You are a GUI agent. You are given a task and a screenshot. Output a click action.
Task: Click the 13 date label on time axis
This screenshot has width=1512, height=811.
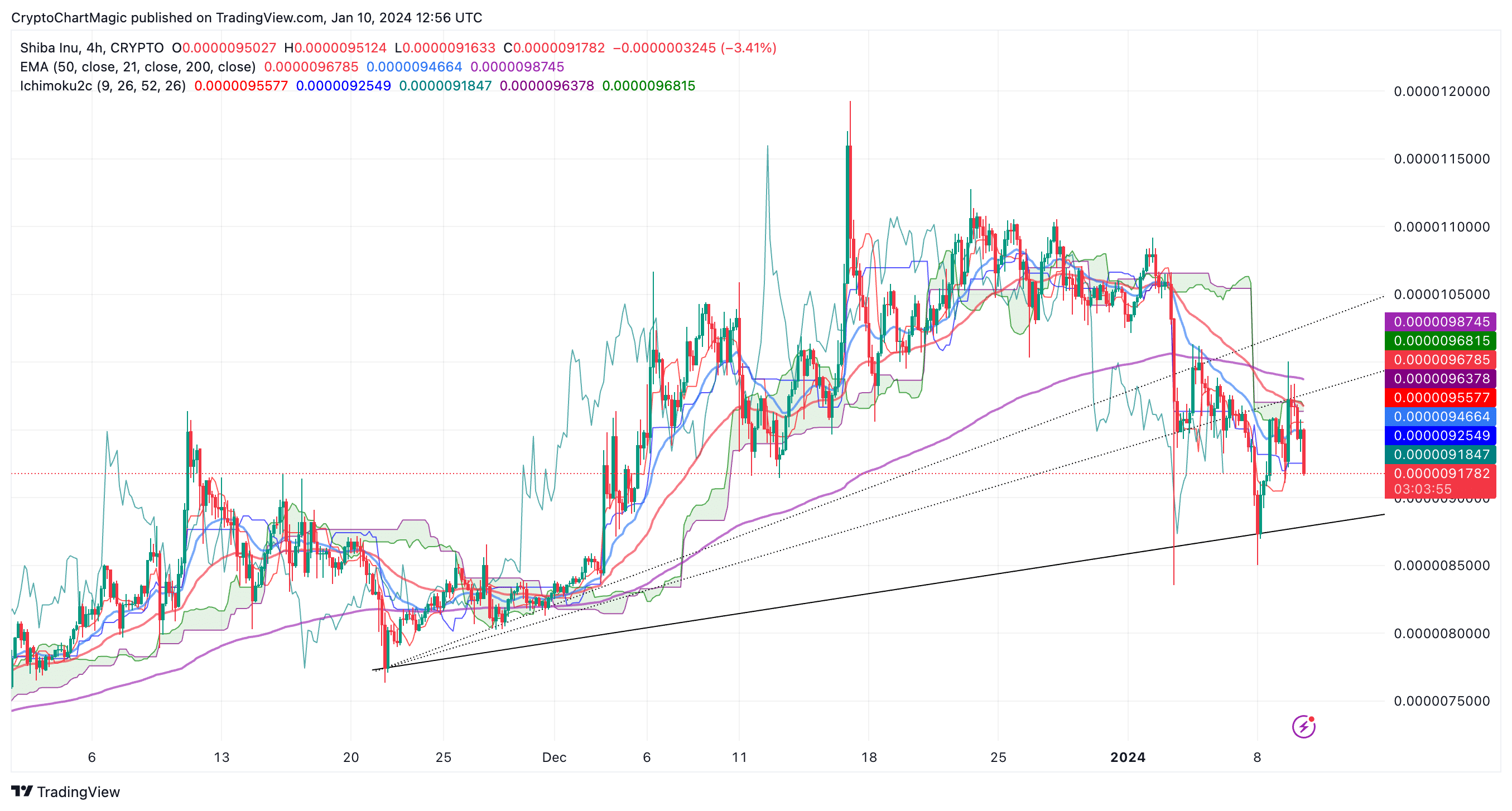point(221,757)
